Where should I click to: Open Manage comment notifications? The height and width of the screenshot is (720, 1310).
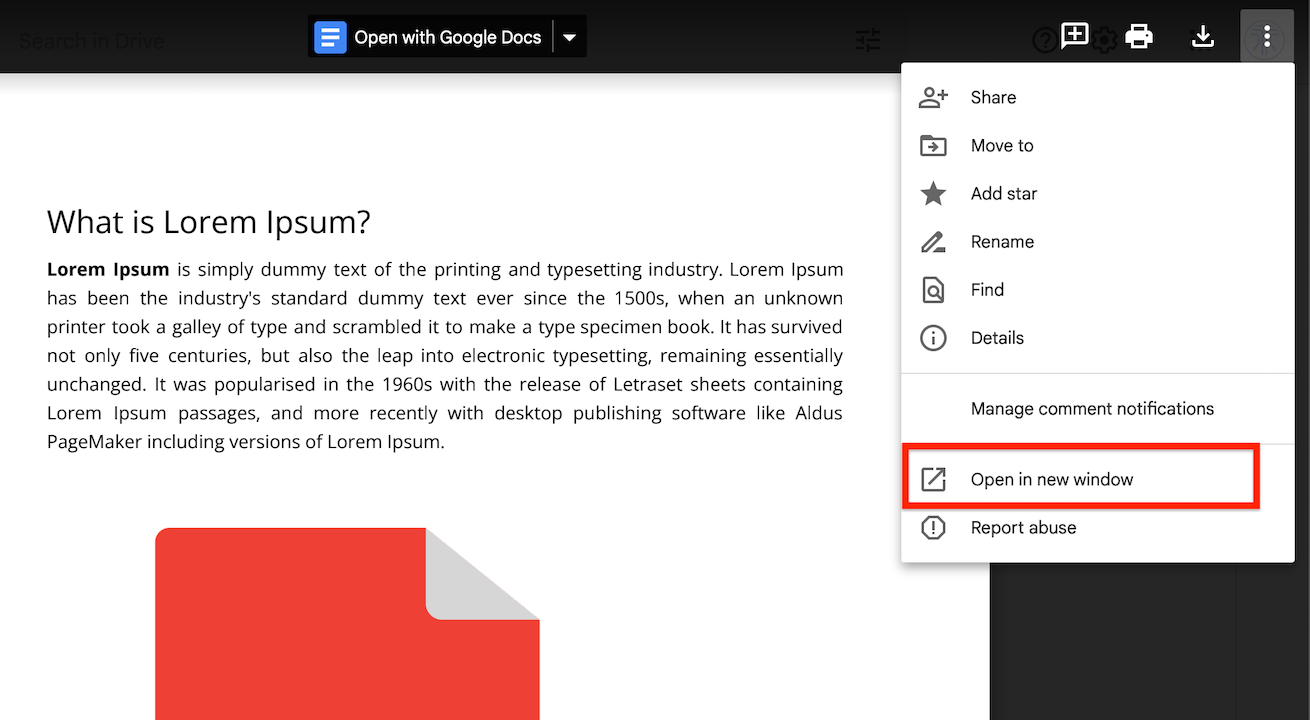(1092, 408)
